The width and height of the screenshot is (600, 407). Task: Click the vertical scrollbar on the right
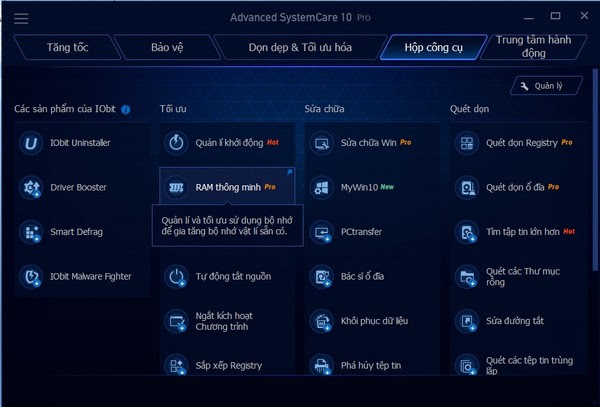(595, 169)
